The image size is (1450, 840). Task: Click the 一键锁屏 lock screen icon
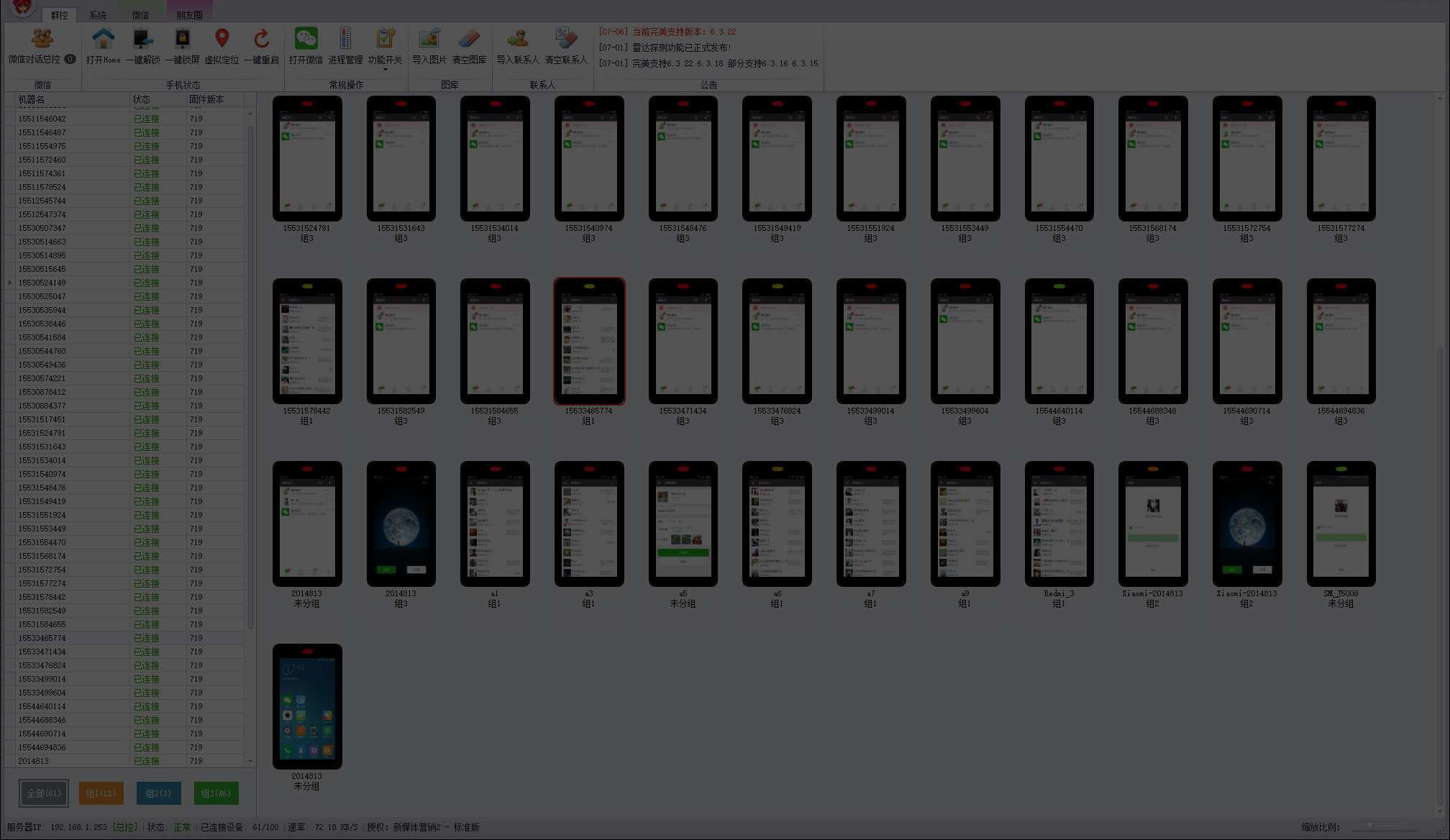point(182,39)
